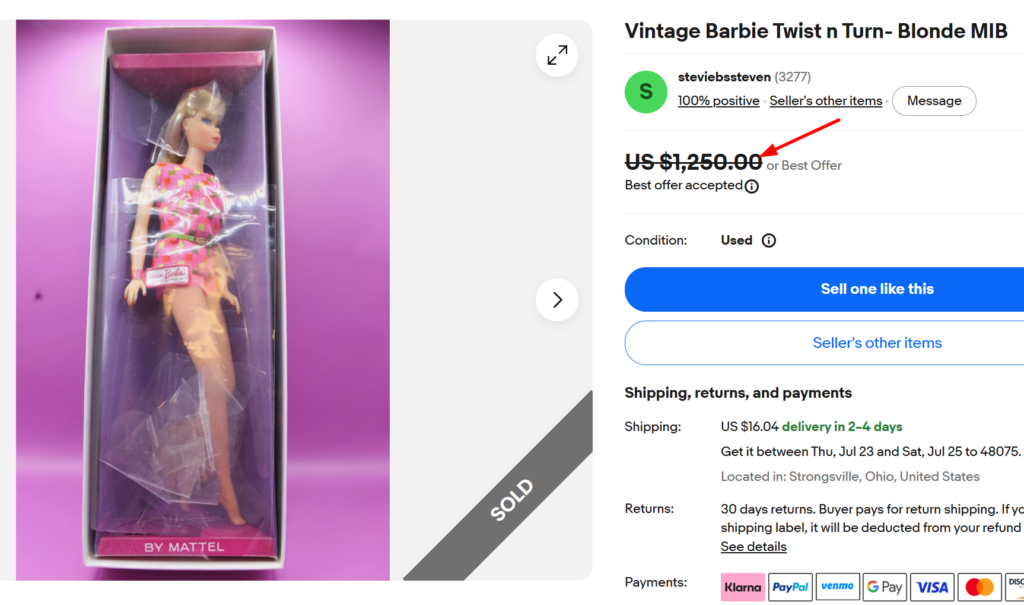Screen dimensions: 1024x605
Task: Open Seller's other items link near the seller name
Action: coord(825,101)
